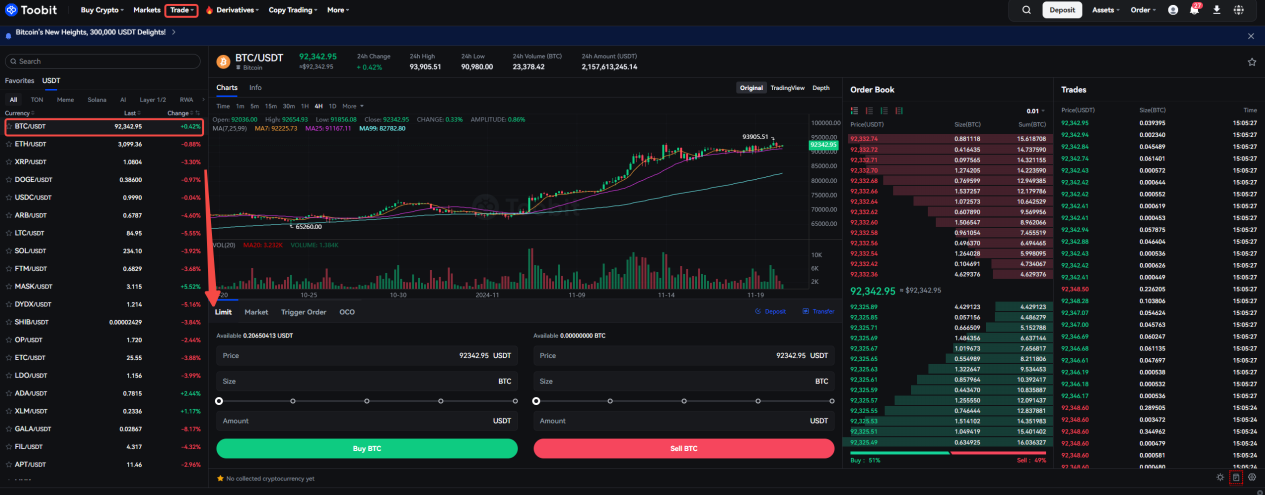Toggle light theme with the sun icon
The image size is (1265, 495).
[1220, 478]
